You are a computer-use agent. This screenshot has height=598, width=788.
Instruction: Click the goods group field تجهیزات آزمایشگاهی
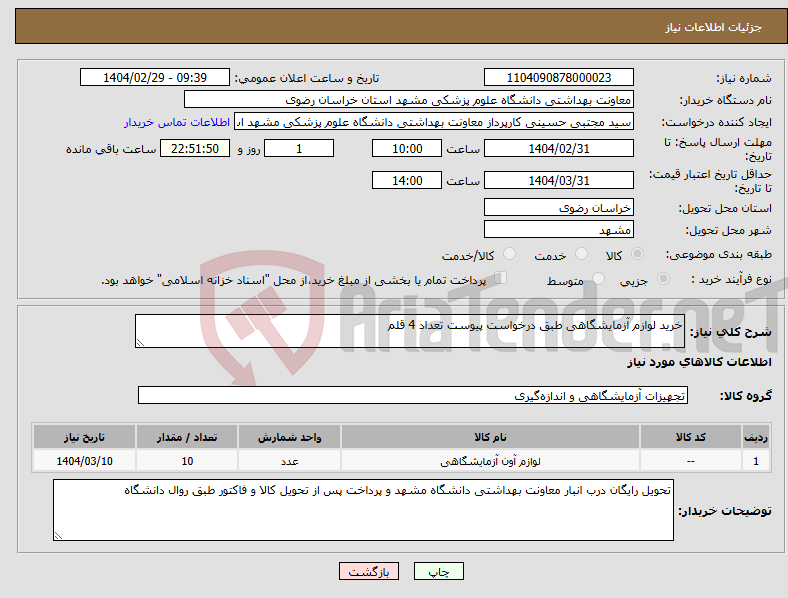pos(413,395)
